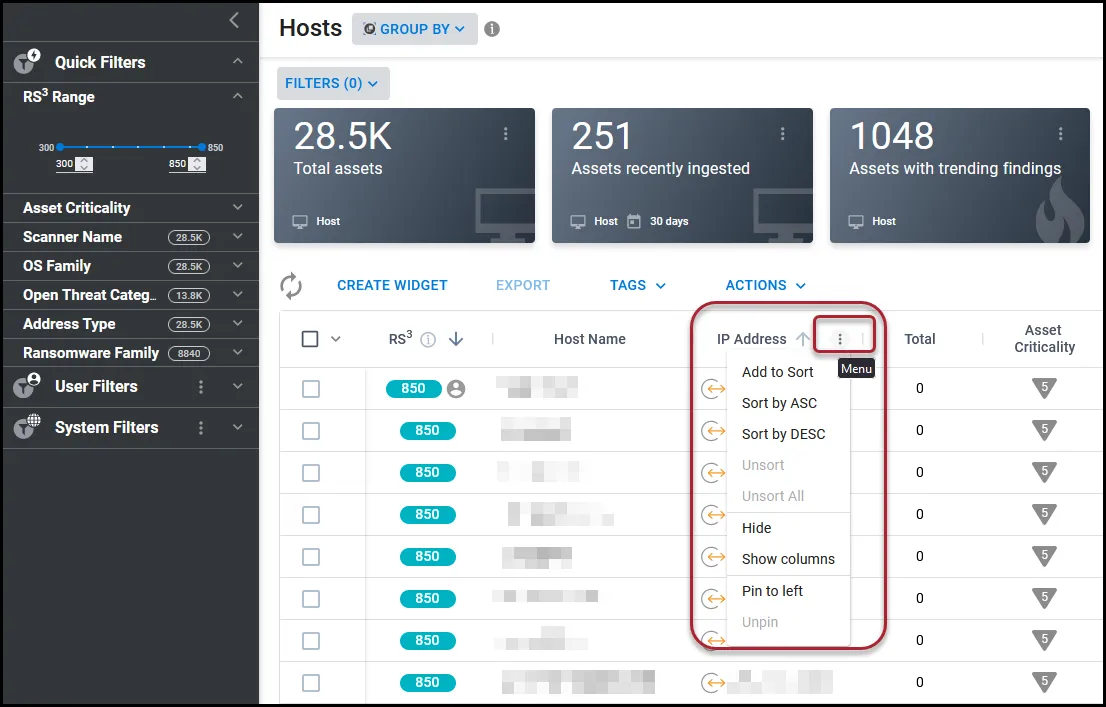
Task: Open the Actions dropdown
Action: click(765, 285)
